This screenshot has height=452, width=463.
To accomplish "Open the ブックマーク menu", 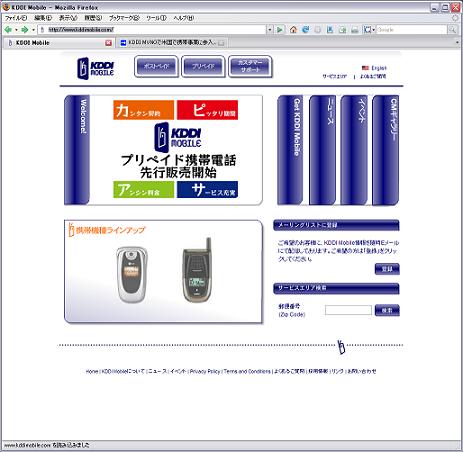I will pos(124,18).
